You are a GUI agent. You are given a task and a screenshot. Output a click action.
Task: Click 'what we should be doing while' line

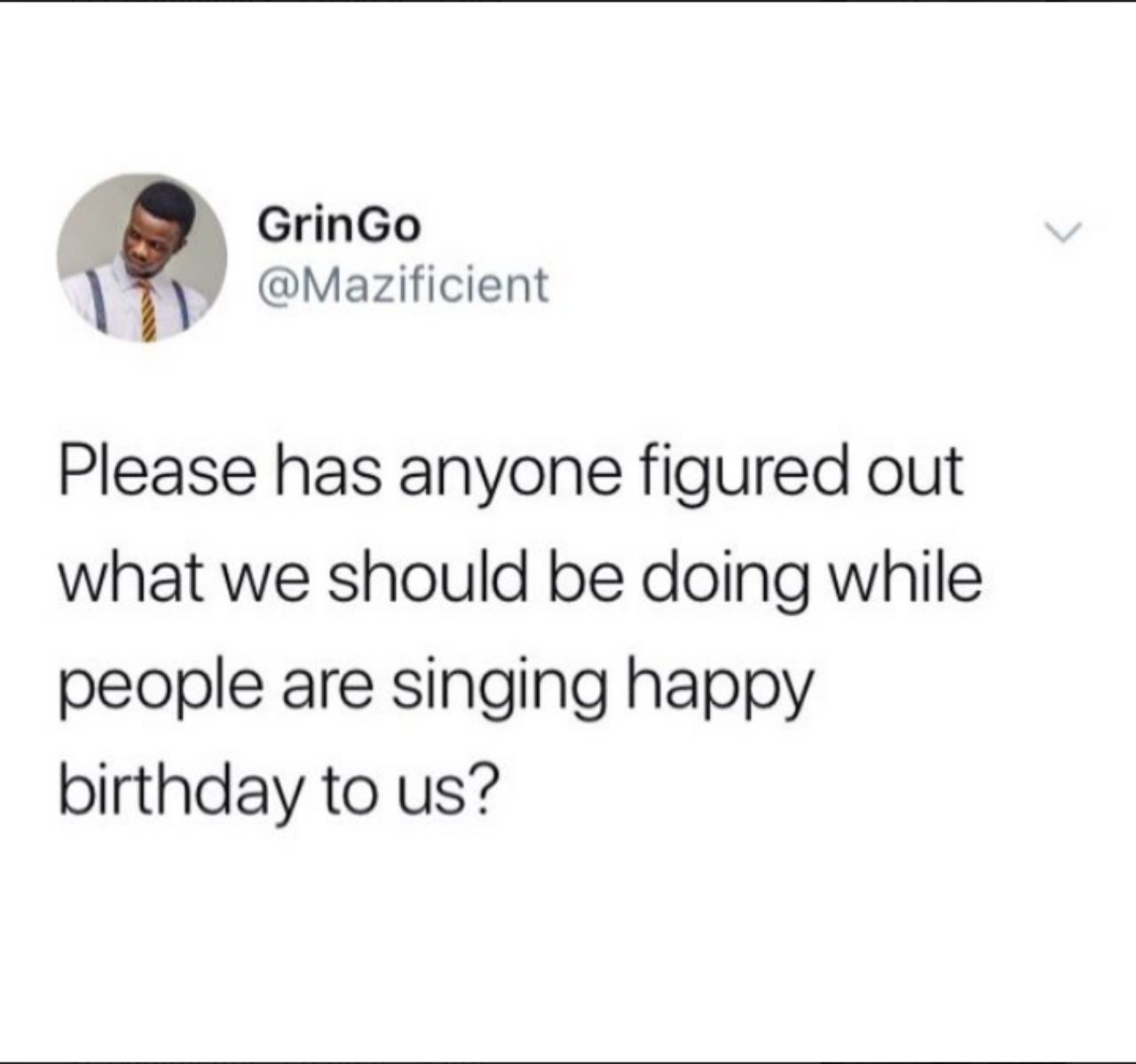521,579
